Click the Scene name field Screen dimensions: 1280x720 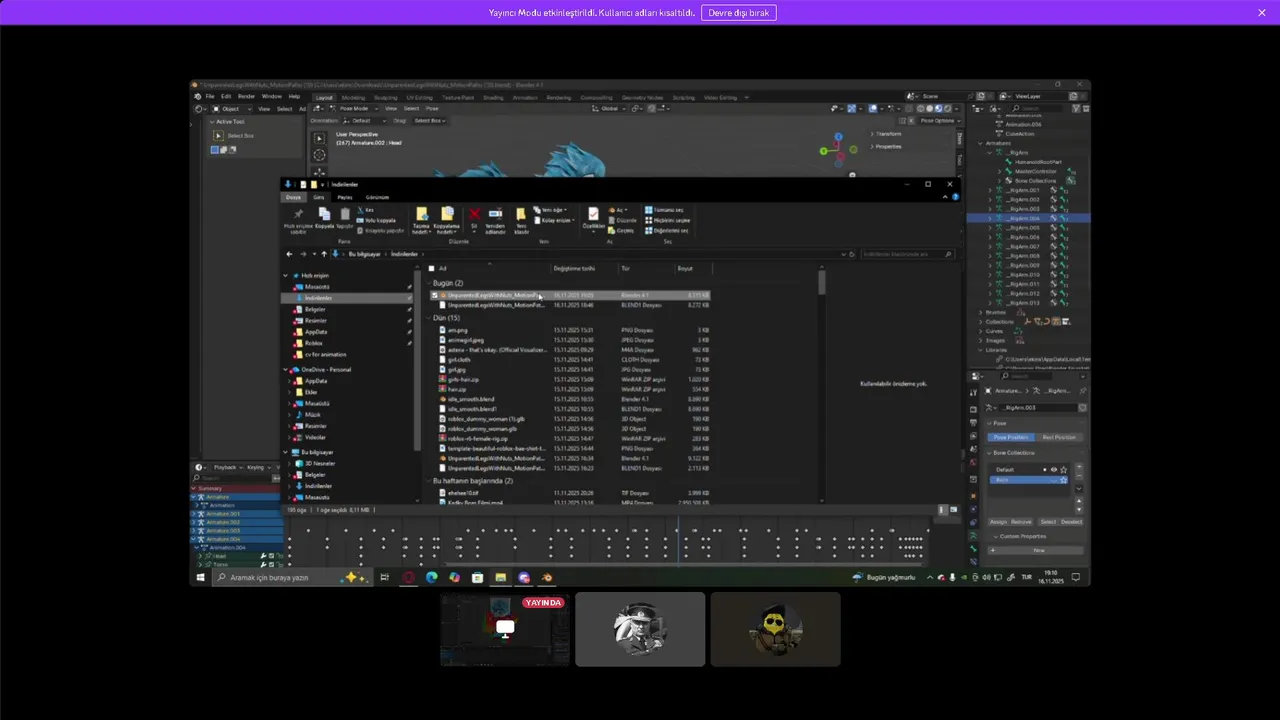click(x=942, y=96)
